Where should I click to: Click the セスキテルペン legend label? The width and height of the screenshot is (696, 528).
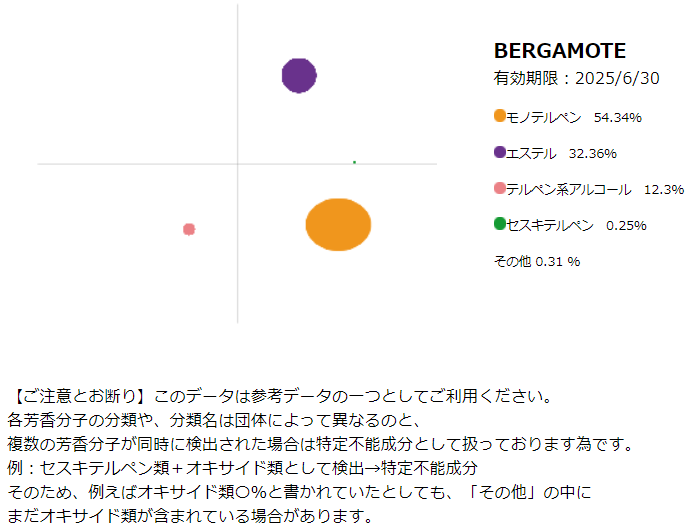(x=550, y=225)
